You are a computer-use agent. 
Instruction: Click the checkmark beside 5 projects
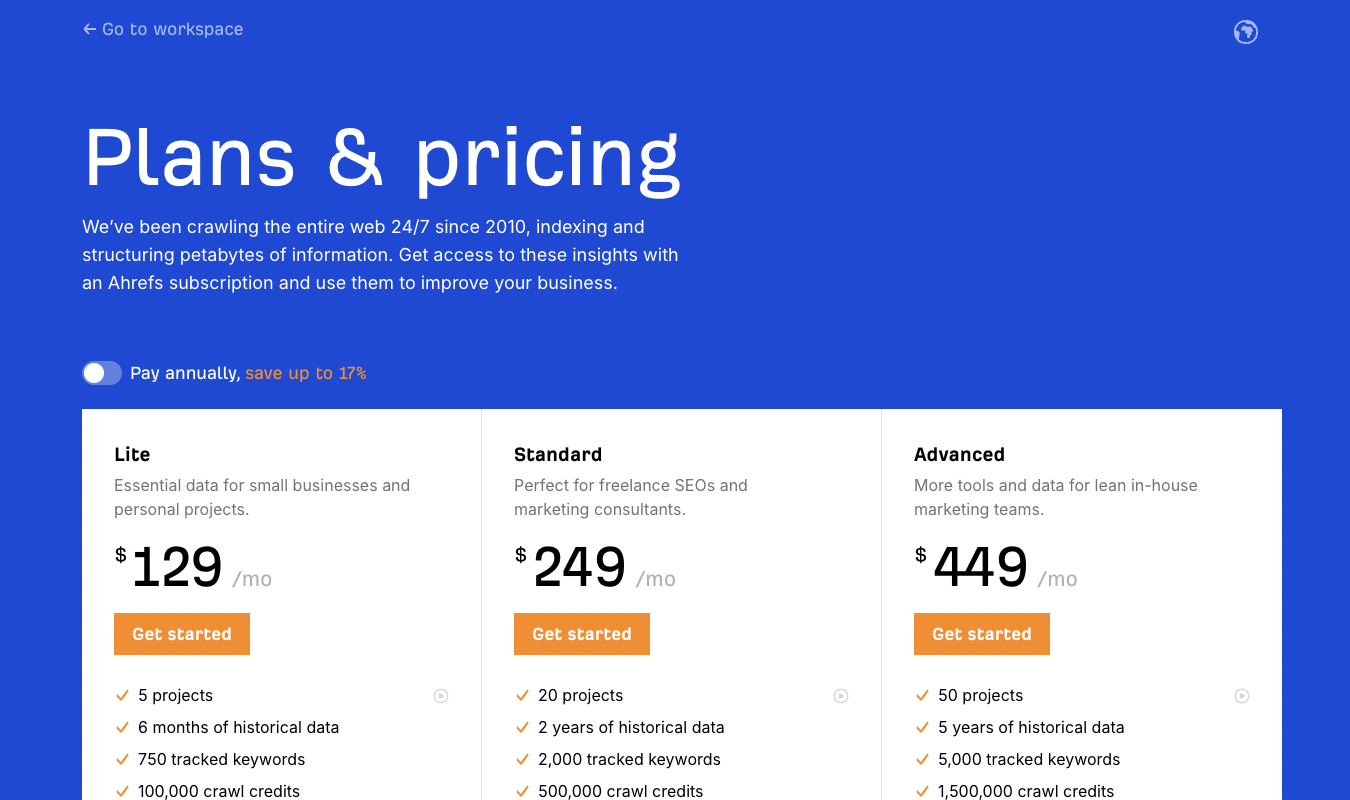click(122, 694)
